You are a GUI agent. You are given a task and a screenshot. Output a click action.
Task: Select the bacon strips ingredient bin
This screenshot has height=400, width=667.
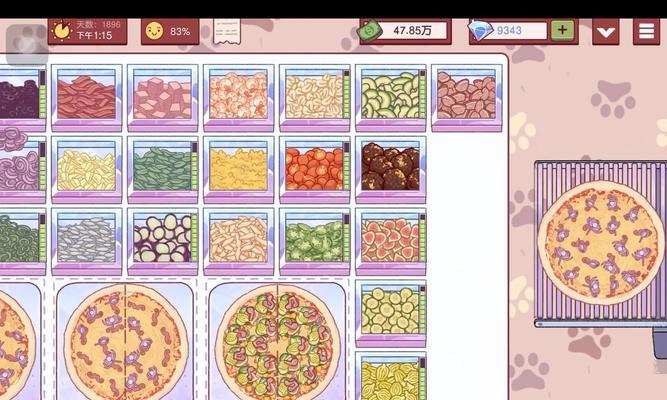(86, 98)
